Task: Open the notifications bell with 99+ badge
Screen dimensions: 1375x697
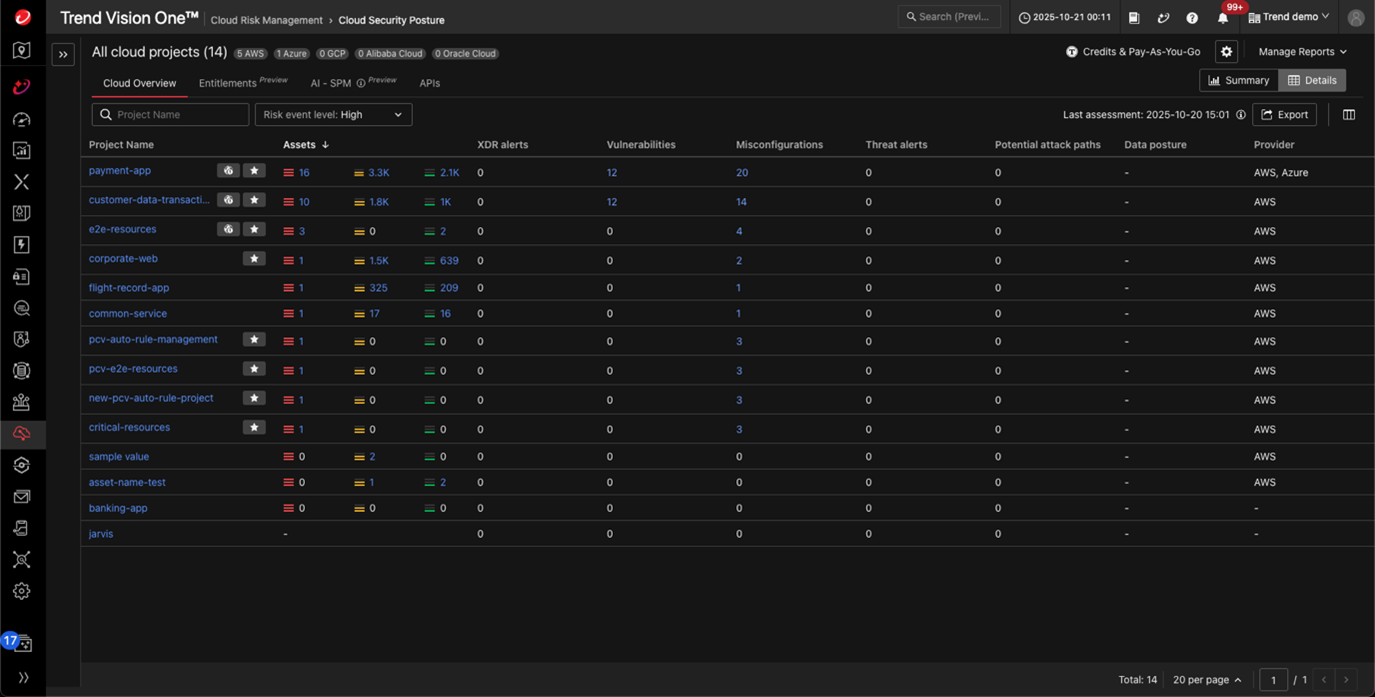Action: 1222,18
